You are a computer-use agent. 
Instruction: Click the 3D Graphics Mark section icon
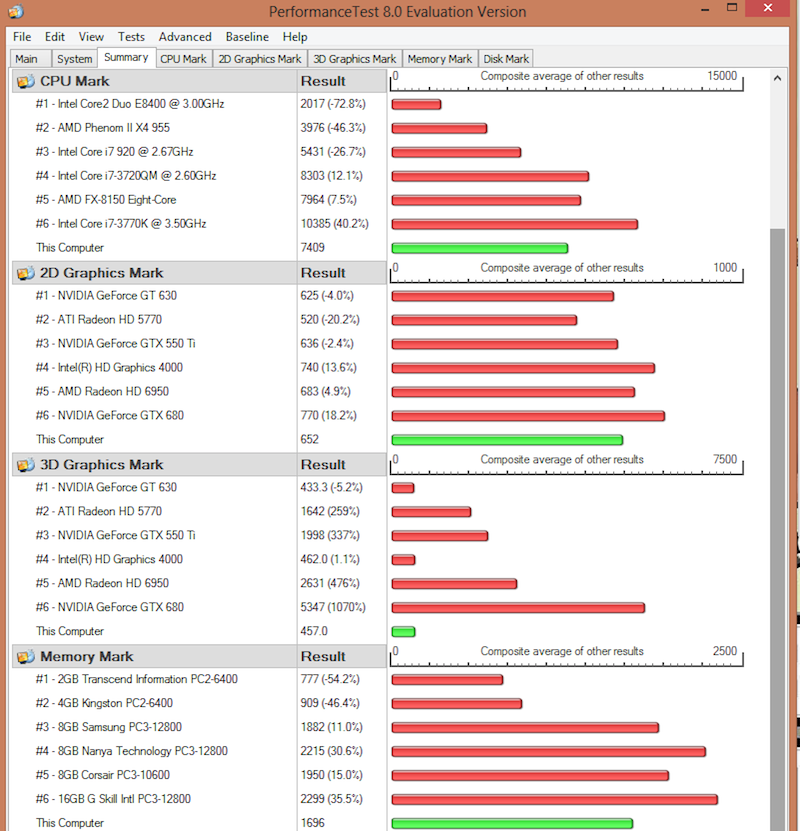click(x=25, y=465)
